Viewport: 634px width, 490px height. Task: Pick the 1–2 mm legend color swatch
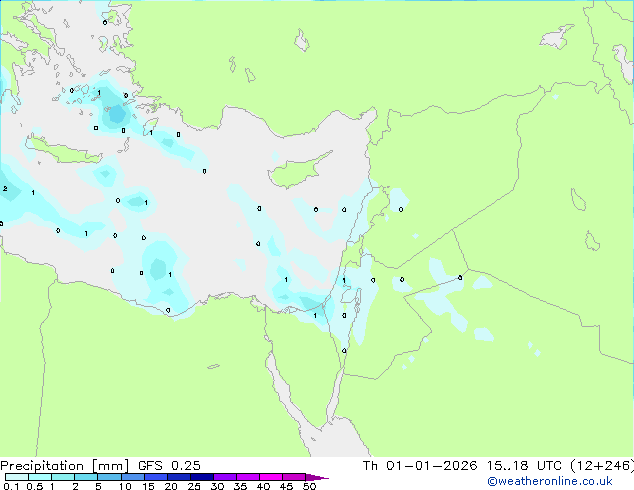(x=63, y=477)
